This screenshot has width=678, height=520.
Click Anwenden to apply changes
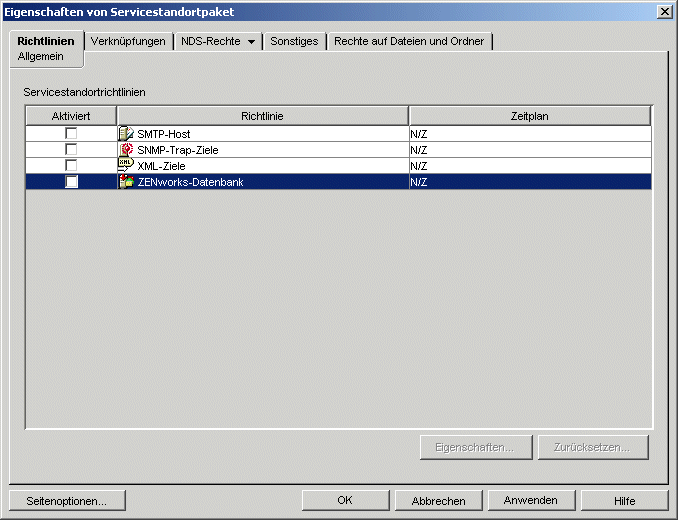pos(531,500)
